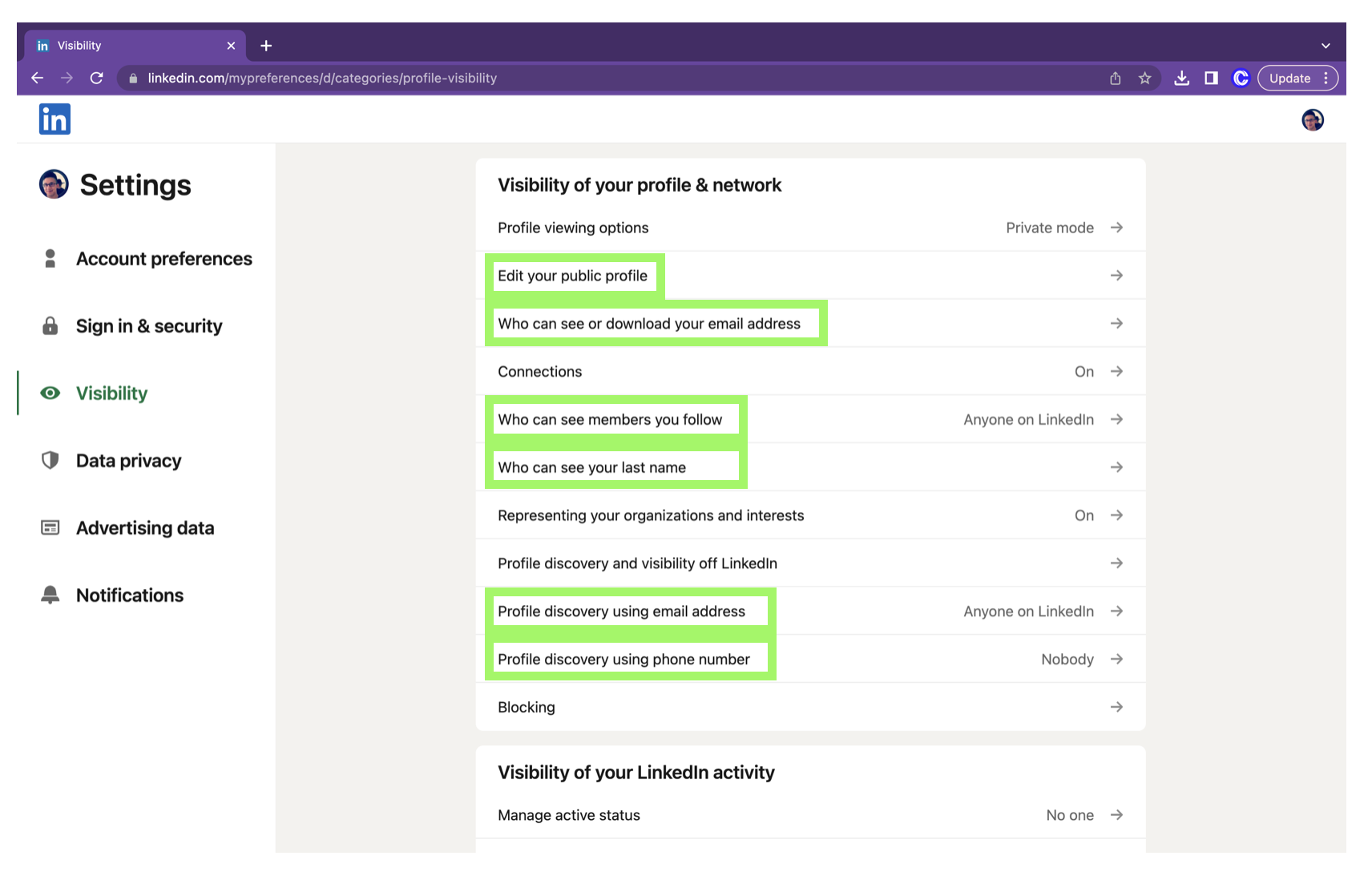
Task: Click the three-dot menu inside Update button
Action: (x=1326, y=78)
